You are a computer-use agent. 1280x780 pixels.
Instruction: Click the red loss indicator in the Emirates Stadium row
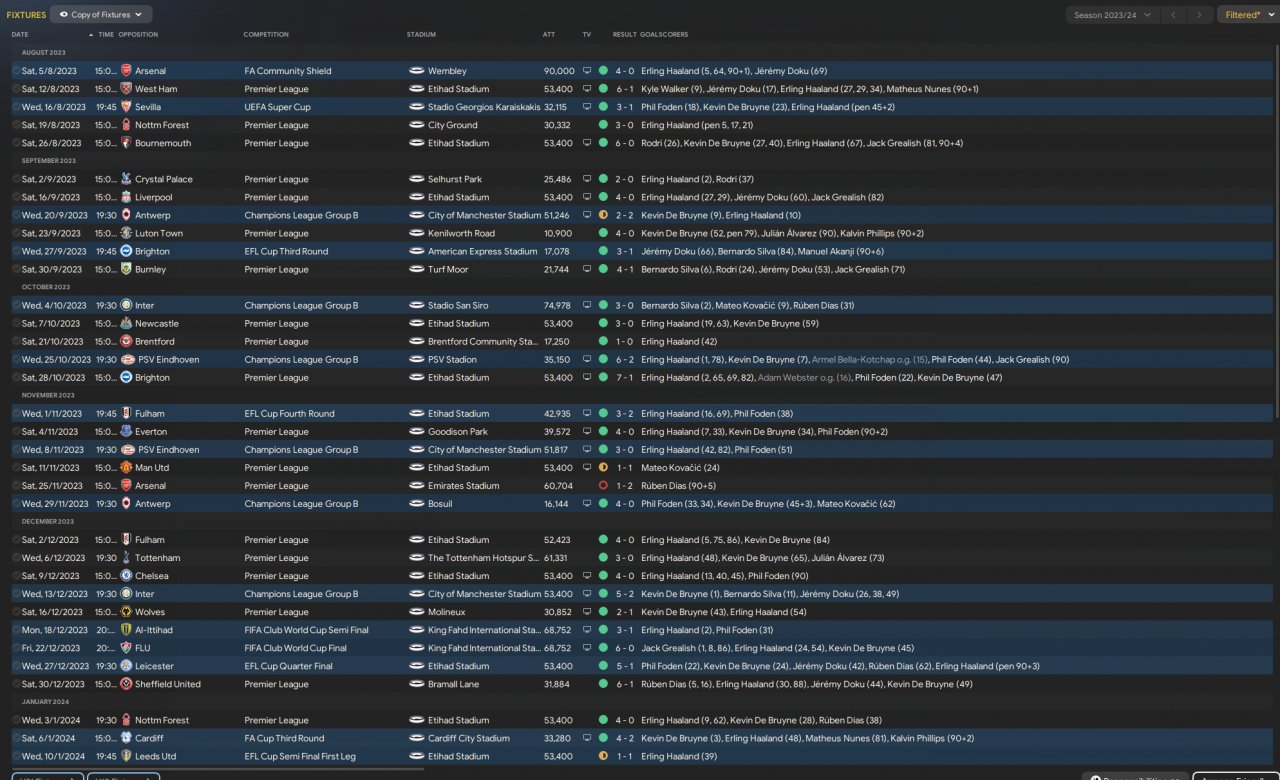click(603, 485)
